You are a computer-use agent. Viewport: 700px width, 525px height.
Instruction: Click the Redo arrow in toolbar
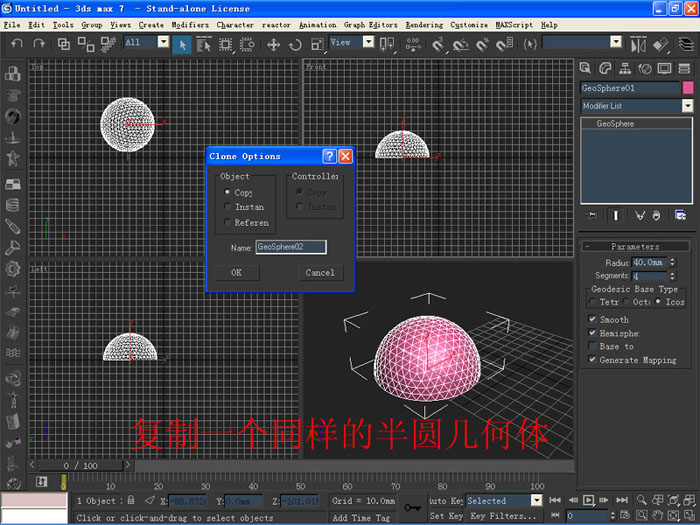tap(39, 43)
